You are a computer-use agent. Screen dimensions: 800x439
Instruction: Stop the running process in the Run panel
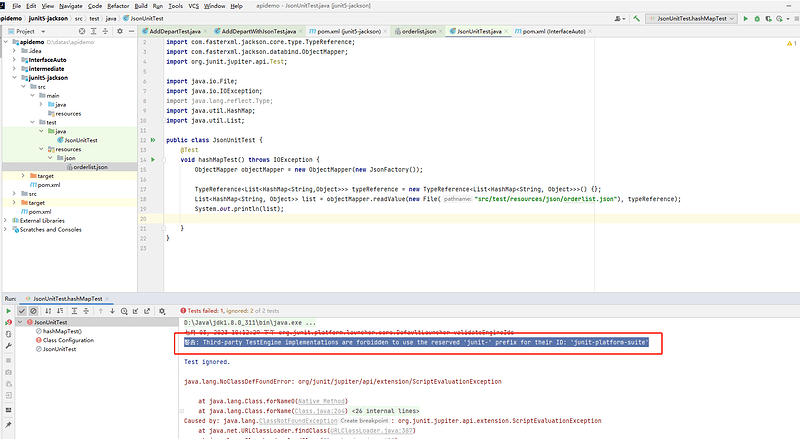click(x=8, y=360)
